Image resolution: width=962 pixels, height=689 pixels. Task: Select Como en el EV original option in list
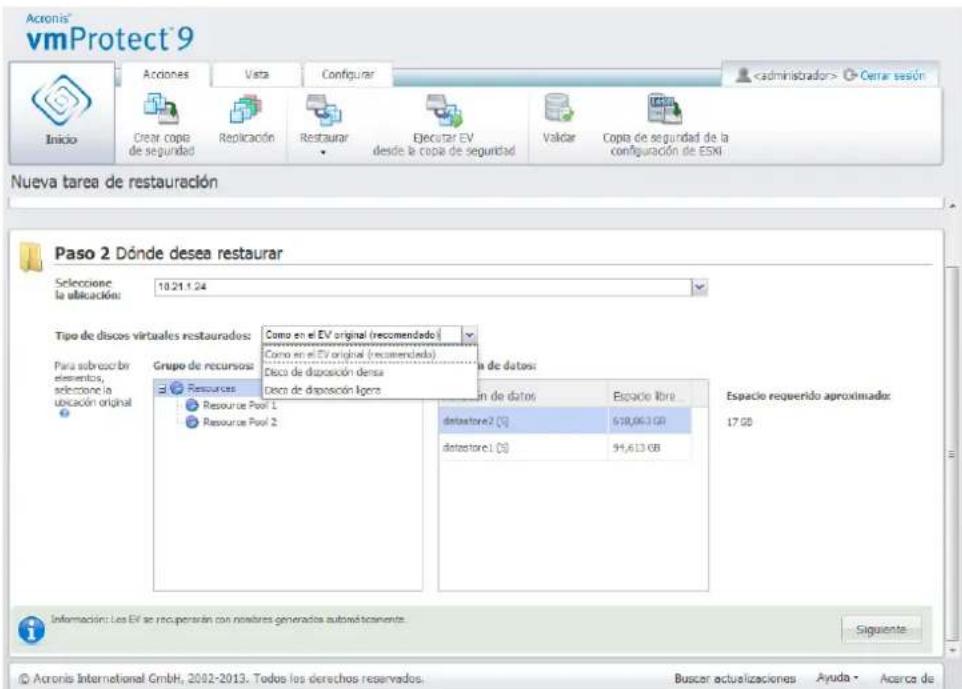(x=369, y=355)
